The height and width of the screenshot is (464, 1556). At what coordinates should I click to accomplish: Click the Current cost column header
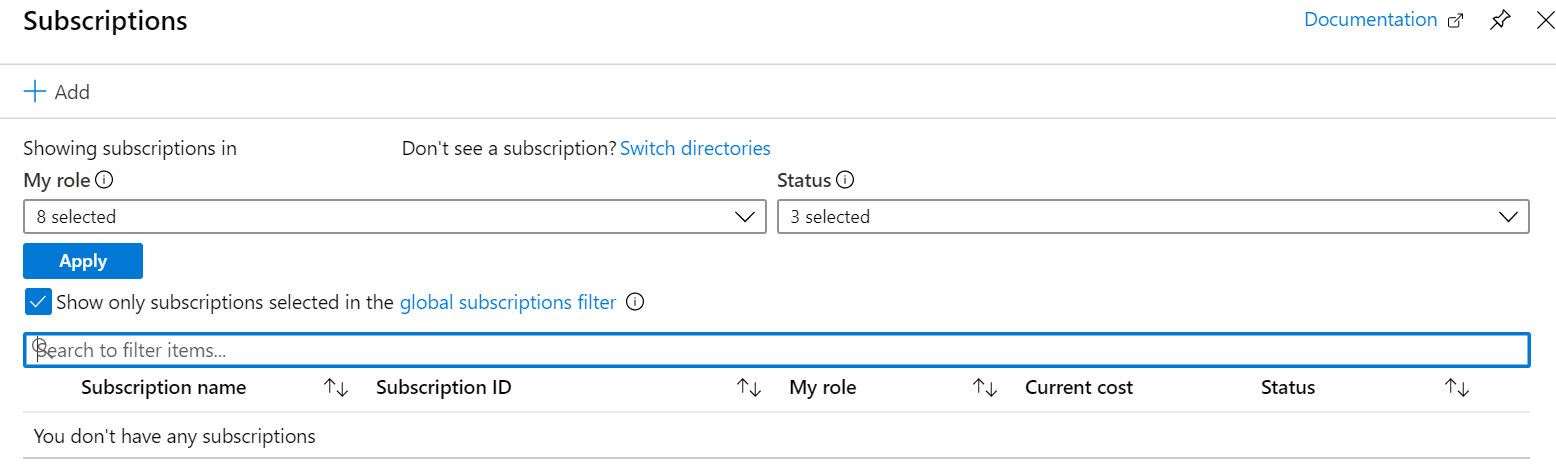click(1079, 388)
